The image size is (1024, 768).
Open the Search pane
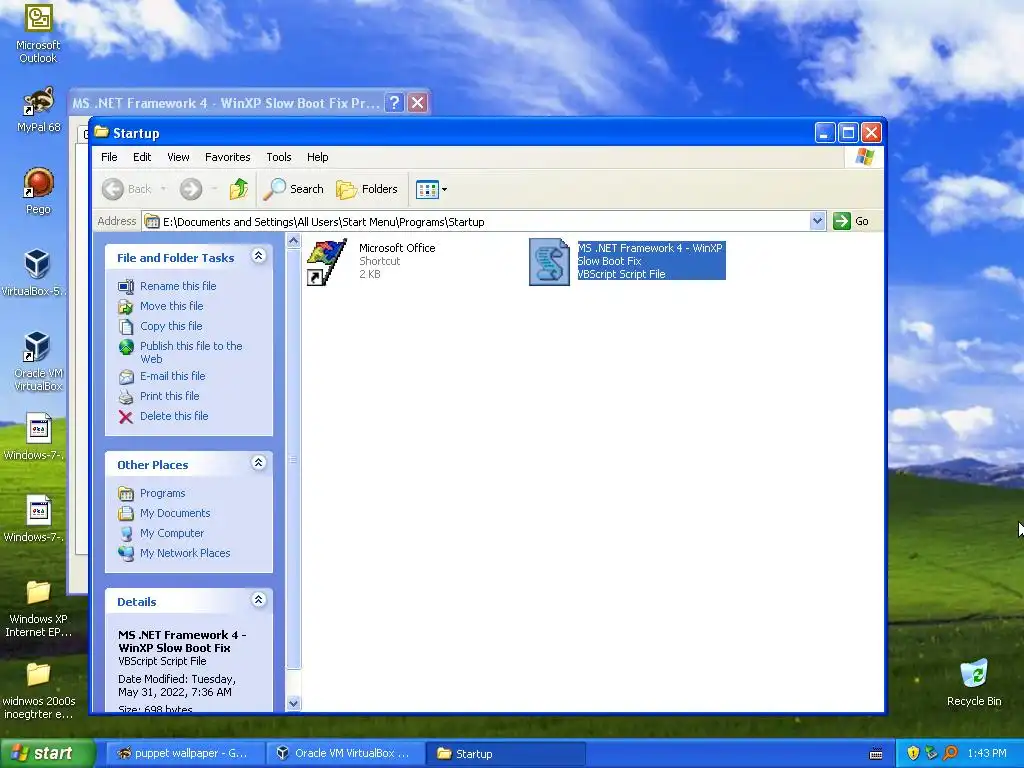tap(294, 189)
